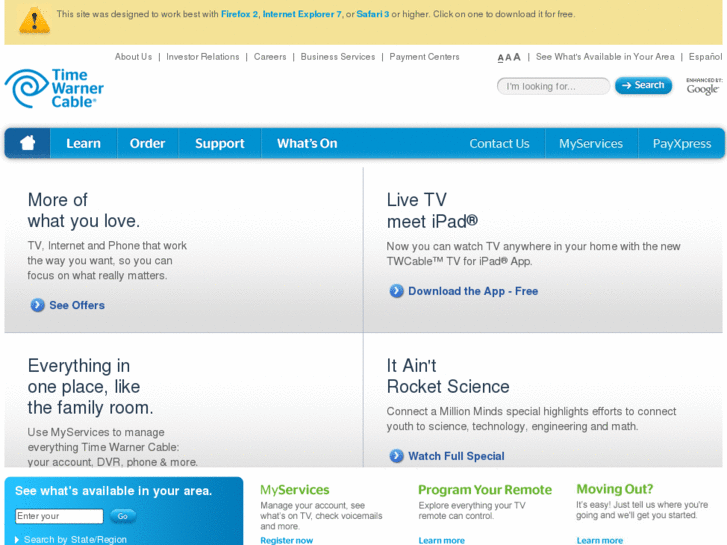Screen dimensions: 727x545
Task: Click the home icon in navigation bar
Action: [28, 143]
